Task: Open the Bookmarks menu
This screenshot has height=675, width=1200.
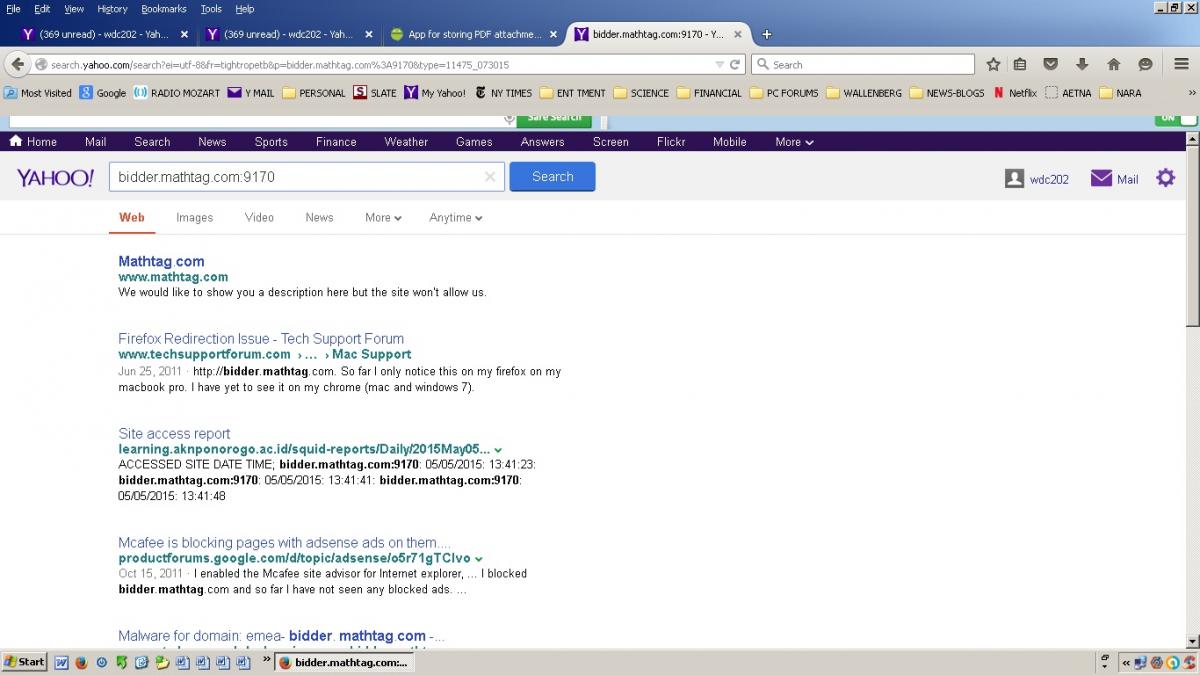Action: (x=163, y=9)
